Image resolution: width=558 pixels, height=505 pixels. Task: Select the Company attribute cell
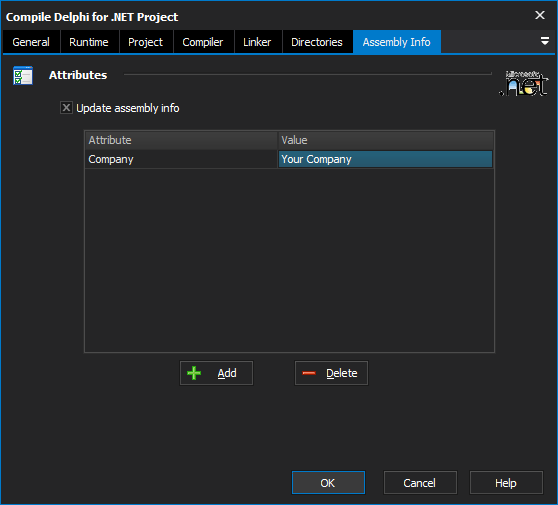pos(181,159)
